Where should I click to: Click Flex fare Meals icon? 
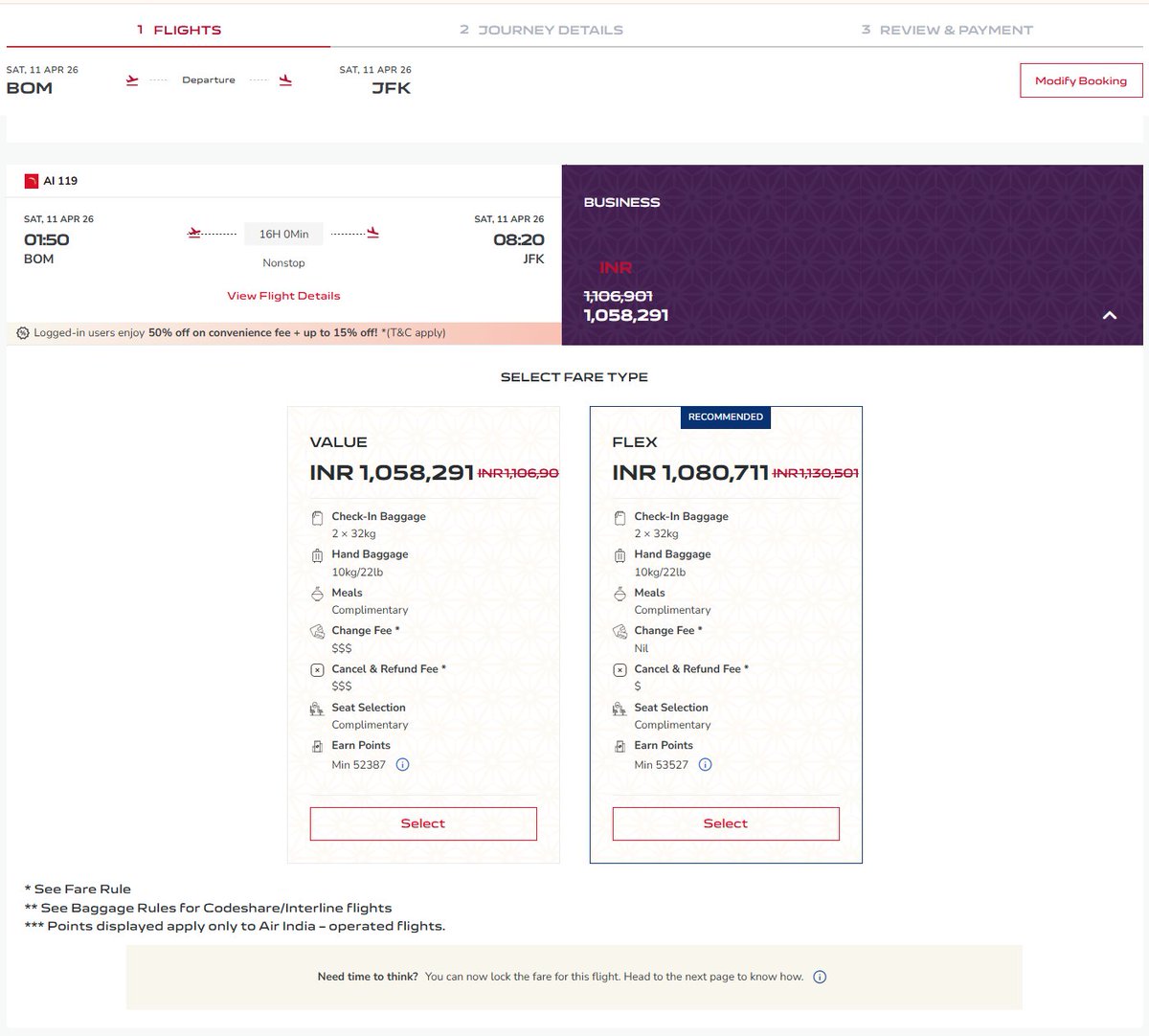620,594
